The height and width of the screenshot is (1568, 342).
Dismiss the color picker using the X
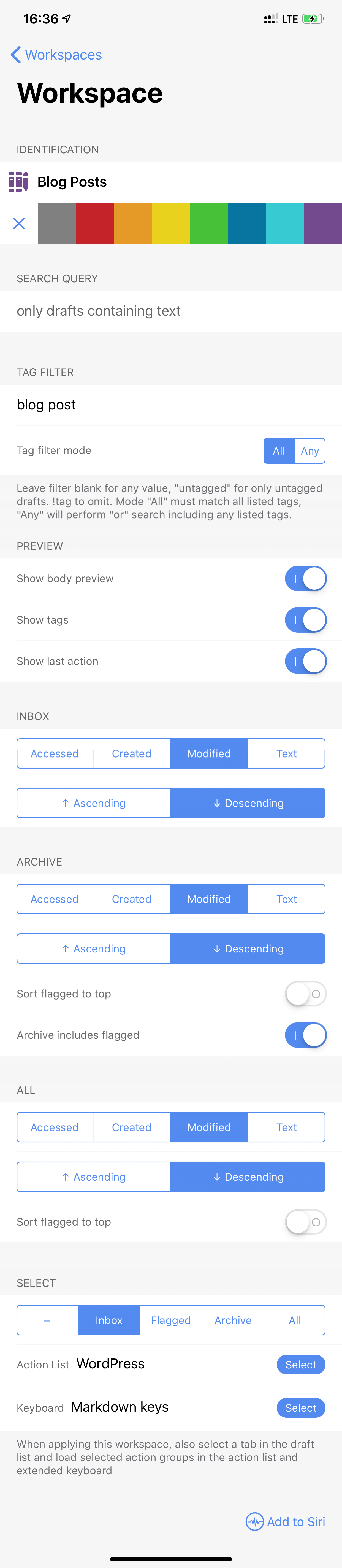(x=19, y=223)
